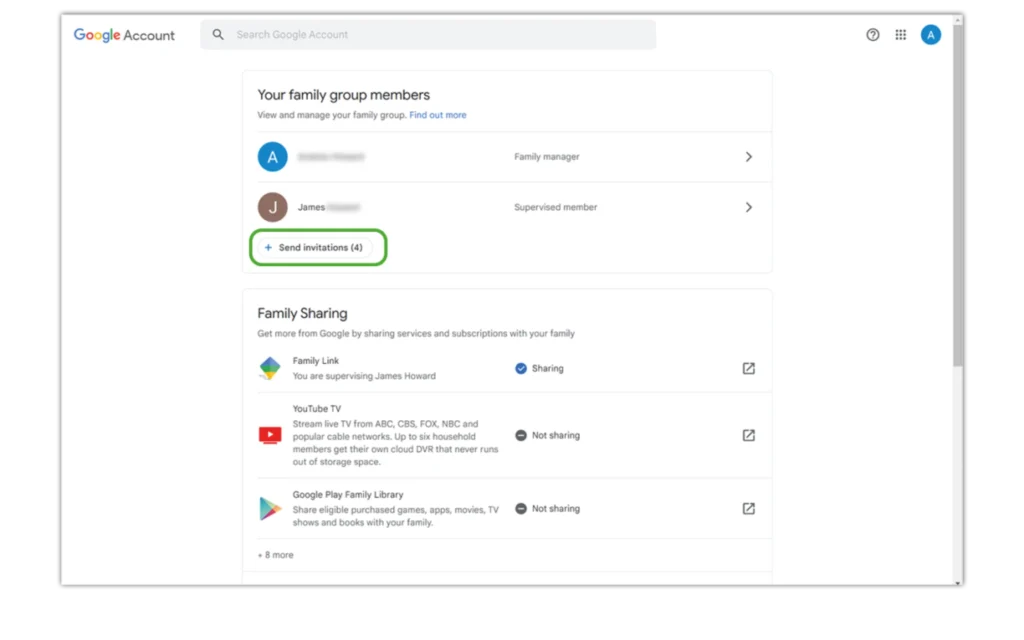Open Family Link external link icon

click(x=748, y=368)
